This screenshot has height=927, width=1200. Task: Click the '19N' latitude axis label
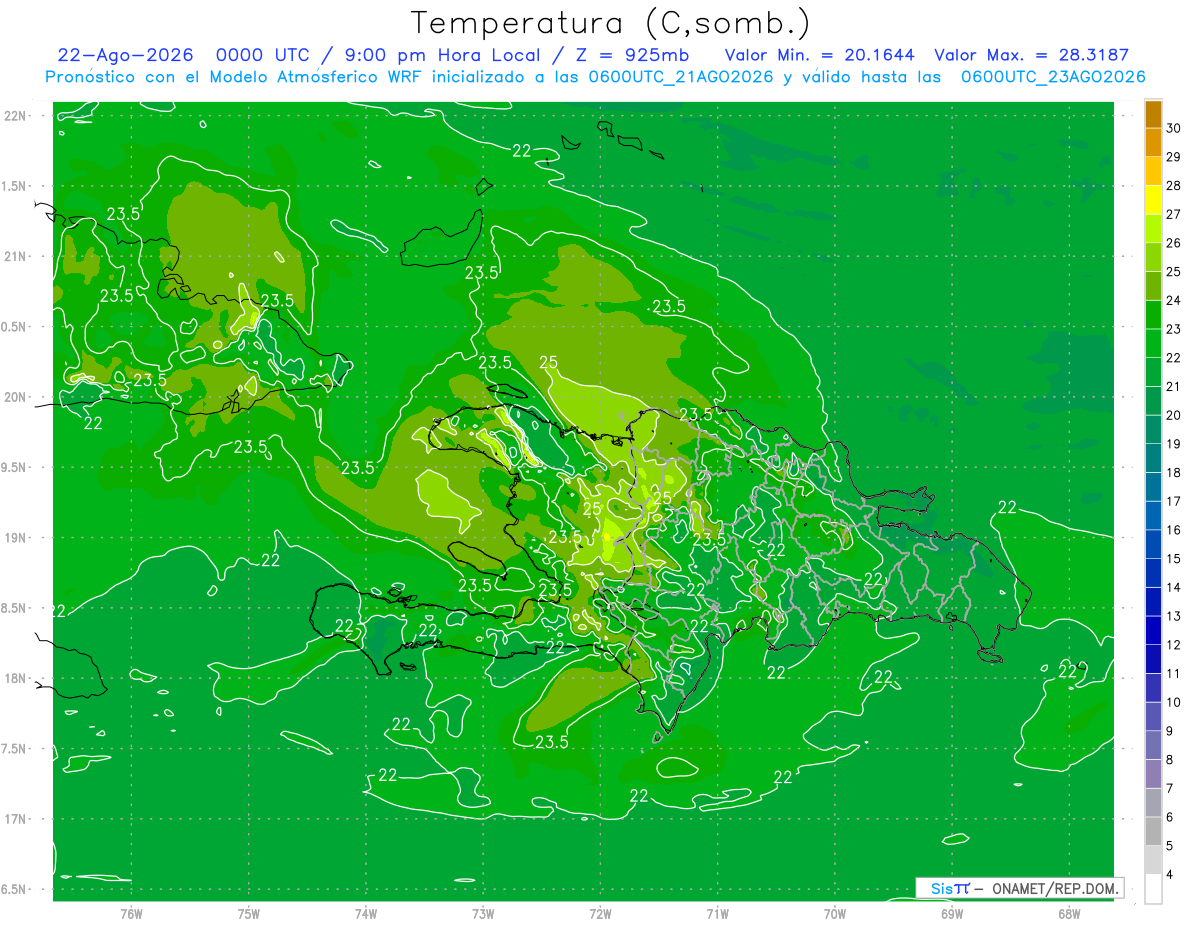point(14,538)
